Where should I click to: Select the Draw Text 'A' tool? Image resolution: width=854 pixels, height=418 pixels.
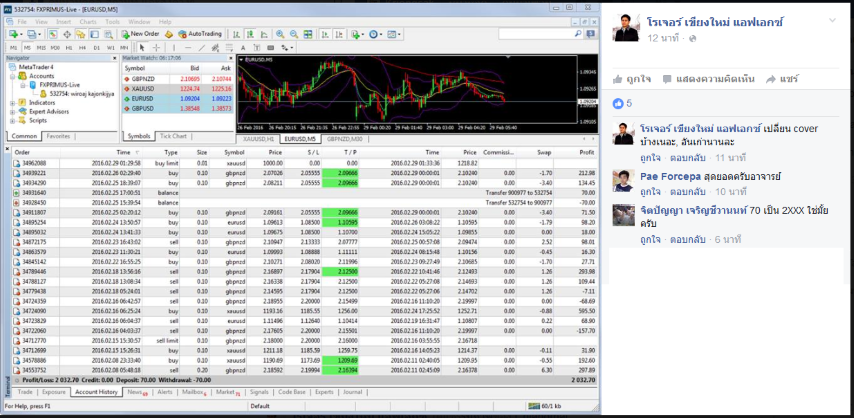coord(243,47)
